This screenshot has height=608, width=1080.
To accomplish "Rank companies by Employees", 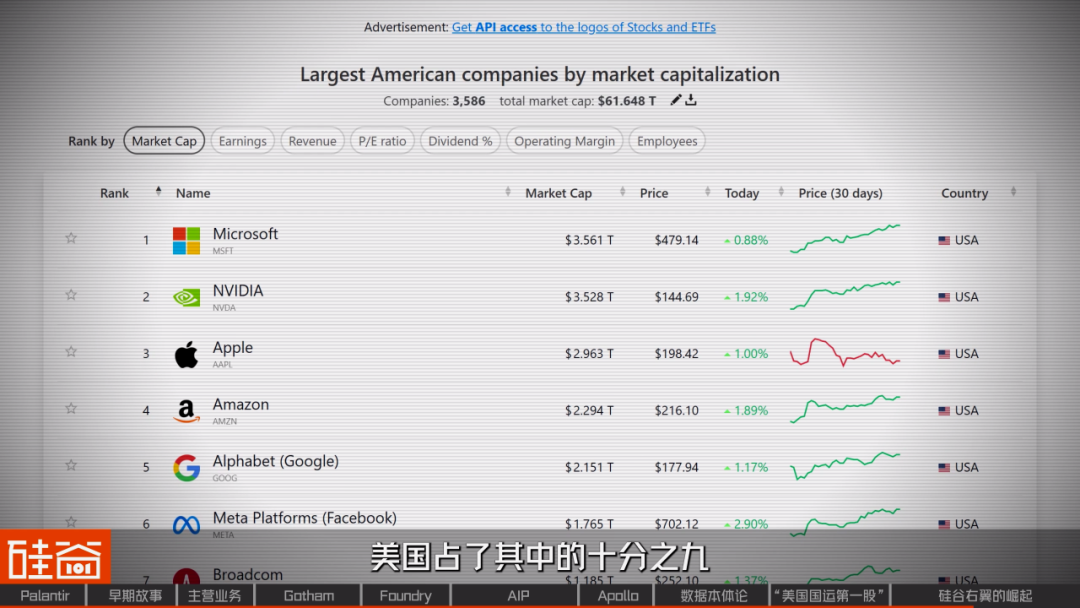I will [667, 140].
